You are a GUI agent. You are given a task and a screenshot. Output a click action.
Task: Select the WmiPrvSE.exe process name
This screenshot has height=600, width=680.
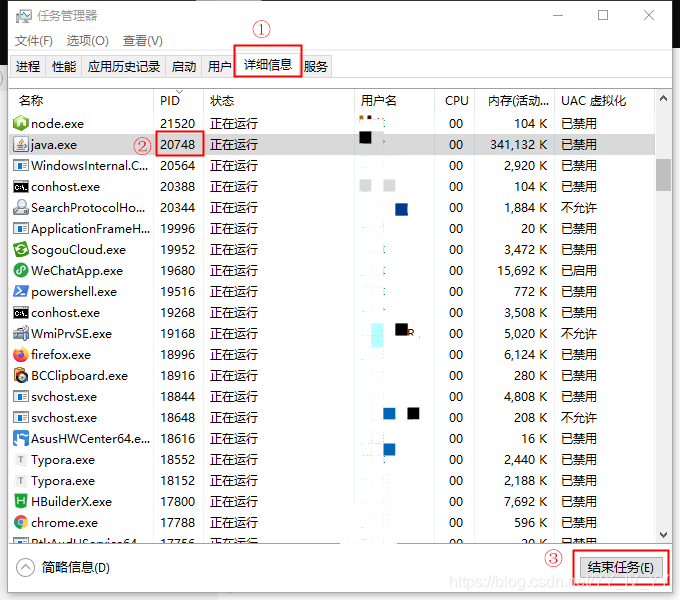(72, 333)
